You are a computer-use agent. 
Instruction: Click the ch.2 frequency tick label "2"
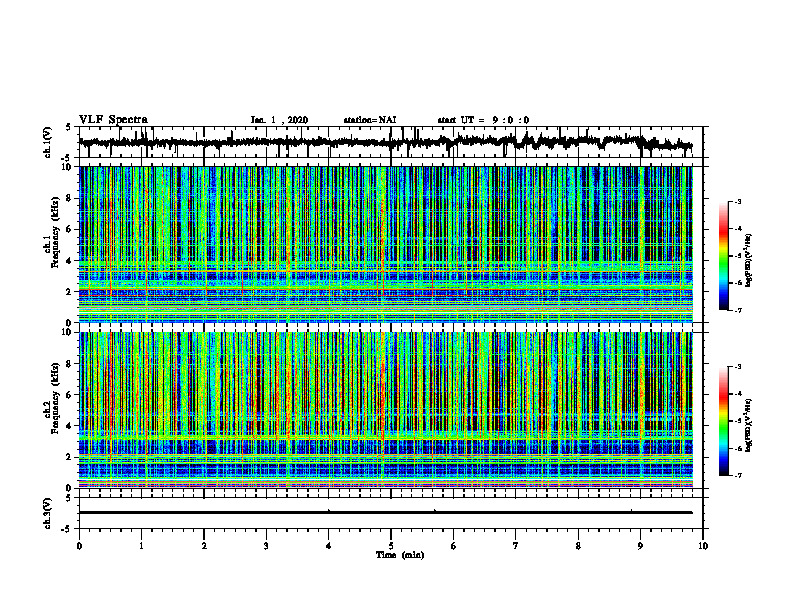tap(70, 457)
